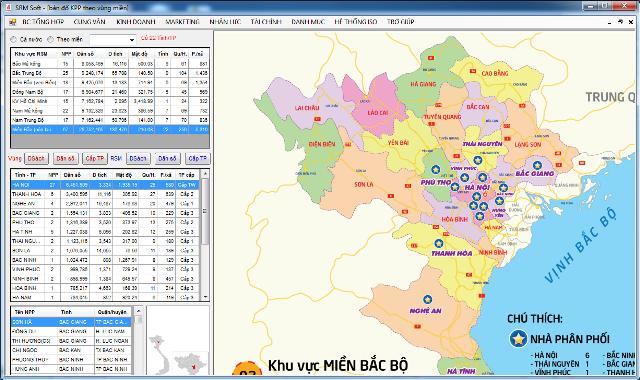640x380 pixels.
Task: Click the star marker above Nghệ An
Action: pos(427,300)
